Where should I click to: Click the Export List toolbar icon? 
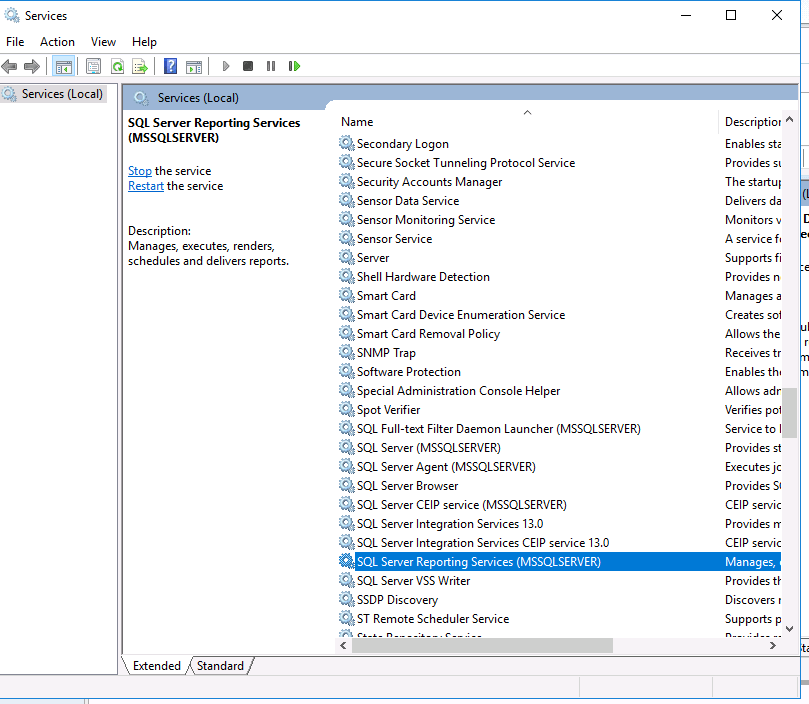(140, 67)
